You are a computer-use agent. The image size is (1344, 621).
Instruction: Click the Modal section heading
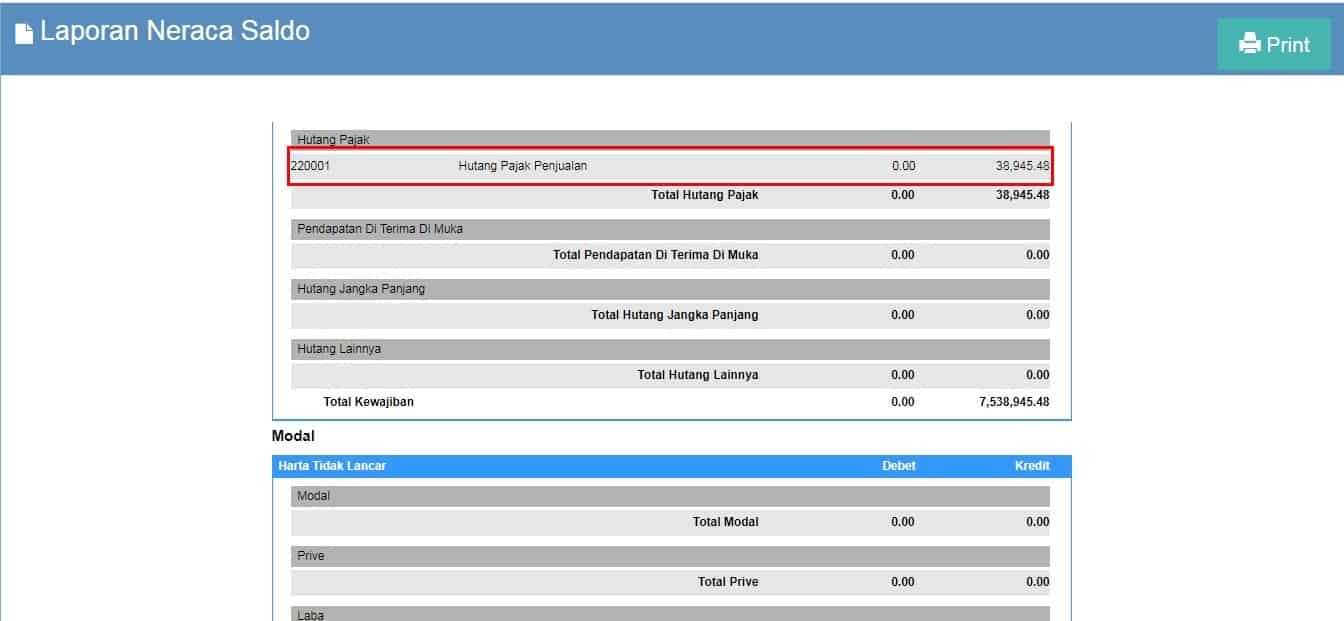293,437
